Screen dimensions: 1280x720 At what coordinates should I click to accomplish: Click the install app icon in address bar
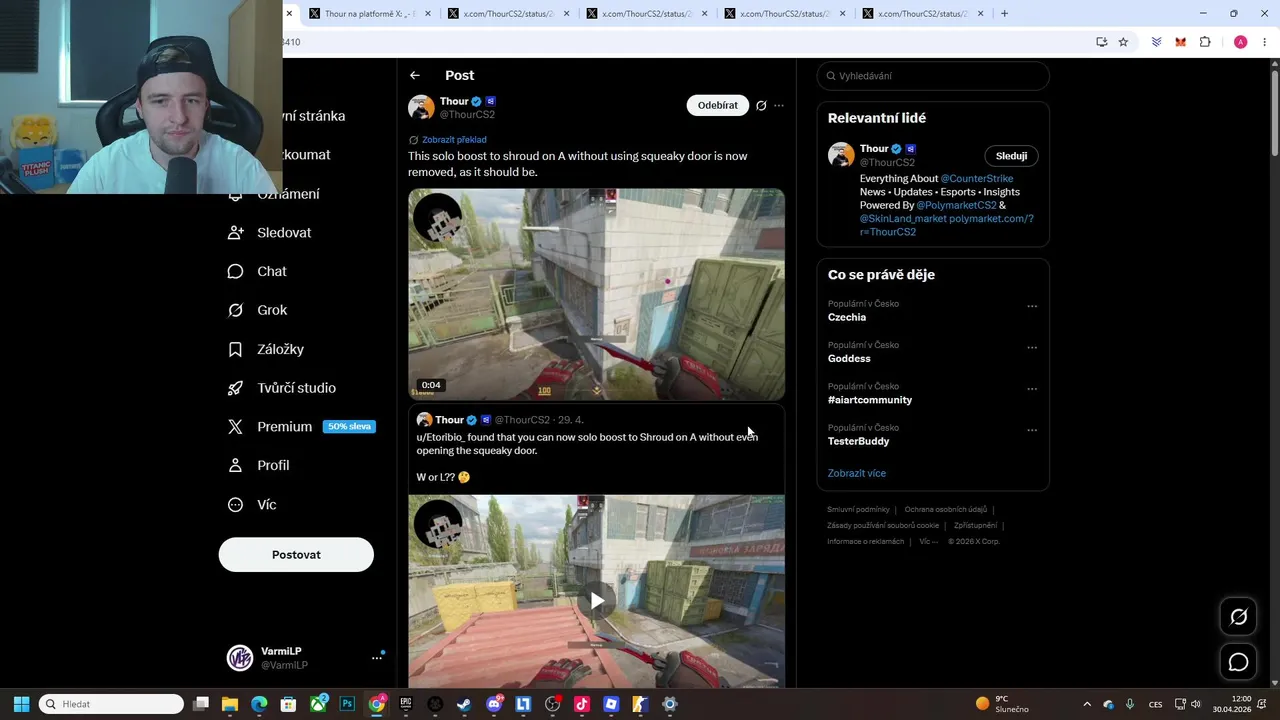(1101, 42)
